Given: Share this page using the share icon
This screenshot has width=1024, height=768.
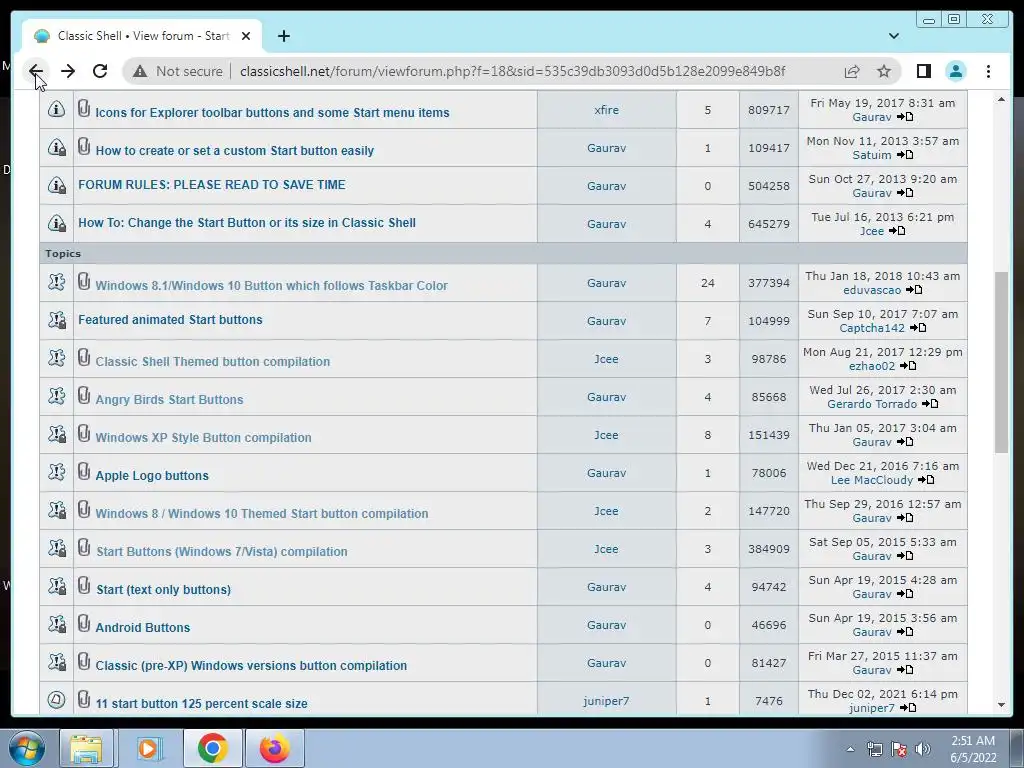Looking at the screenshot, I should pyautogui.click(x=852, y=71).
